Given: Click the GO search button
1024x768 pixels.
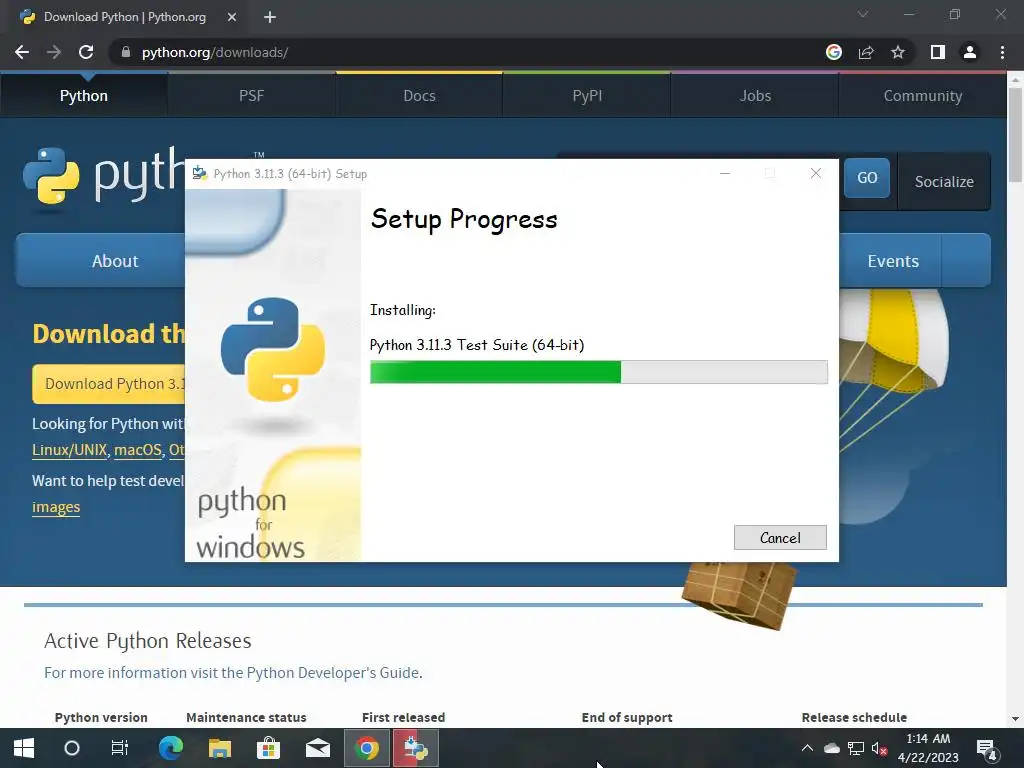Looking at the screenshot, I should (867, 178).
